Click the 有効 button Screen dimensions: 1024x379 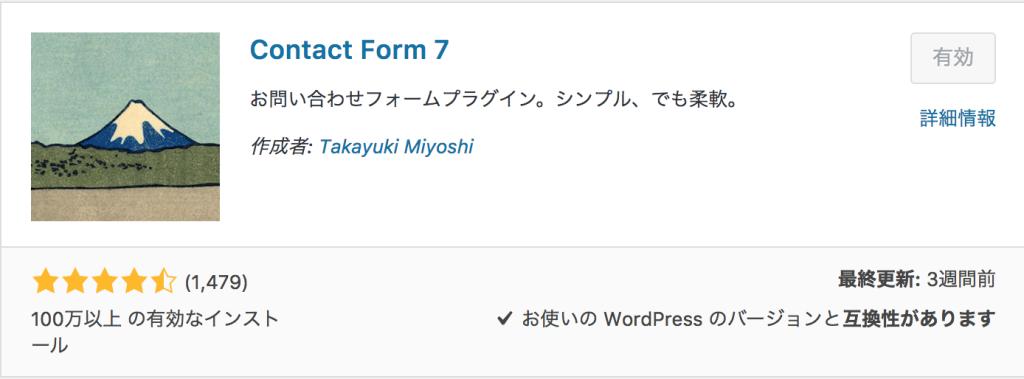point(953,58)
